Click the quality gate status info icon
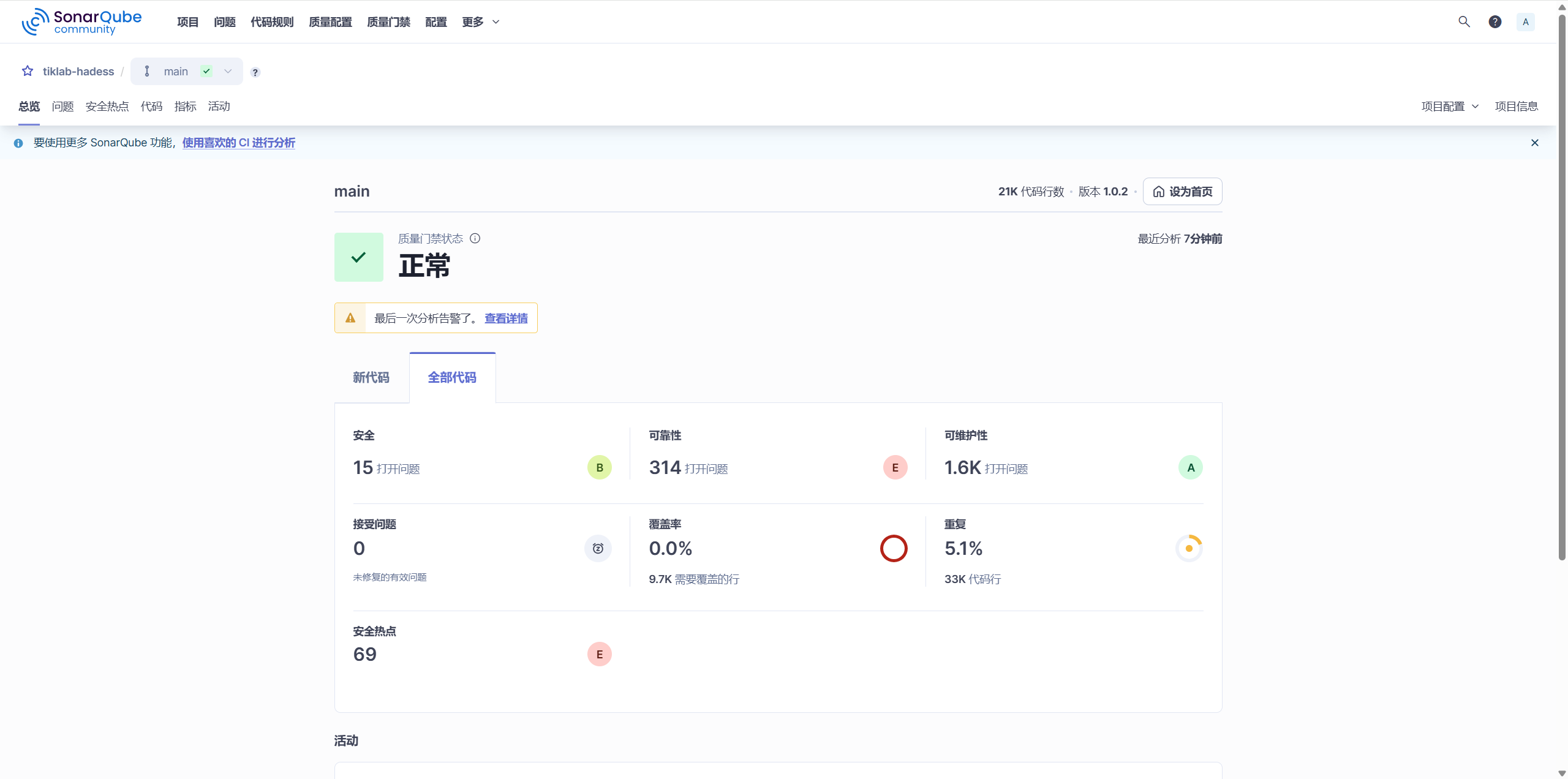Viewport: 1568px width, 779px height. (x=475, y=238)
